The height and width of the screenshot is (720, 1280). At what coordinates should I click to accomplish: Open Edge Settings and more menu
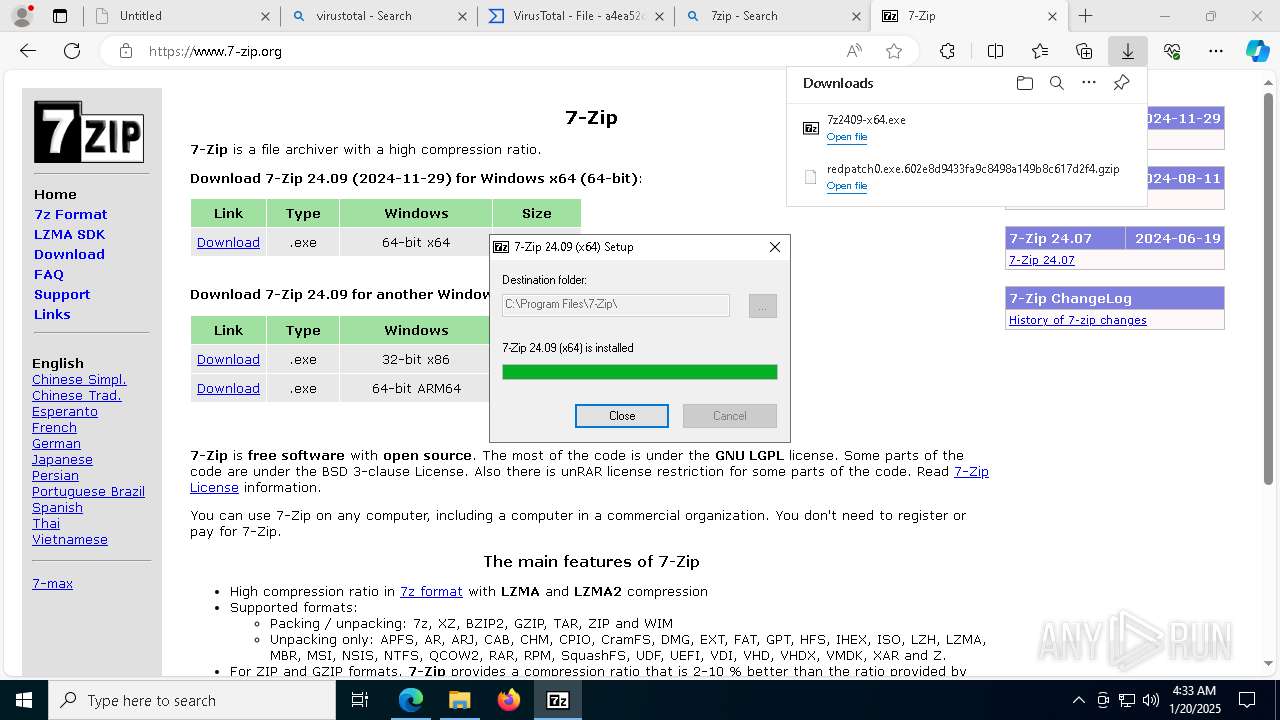tap(1216, 51)
